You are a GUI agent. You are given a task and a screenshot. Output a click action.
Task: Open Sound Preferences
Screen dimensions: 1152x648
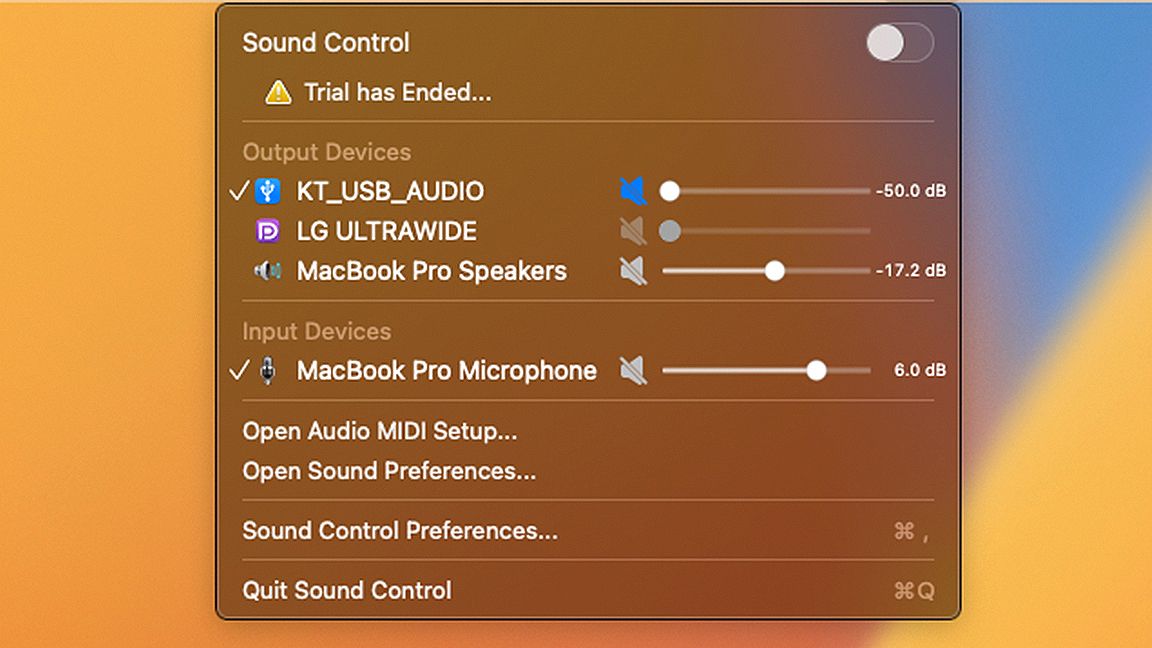[x=389, y=471]
